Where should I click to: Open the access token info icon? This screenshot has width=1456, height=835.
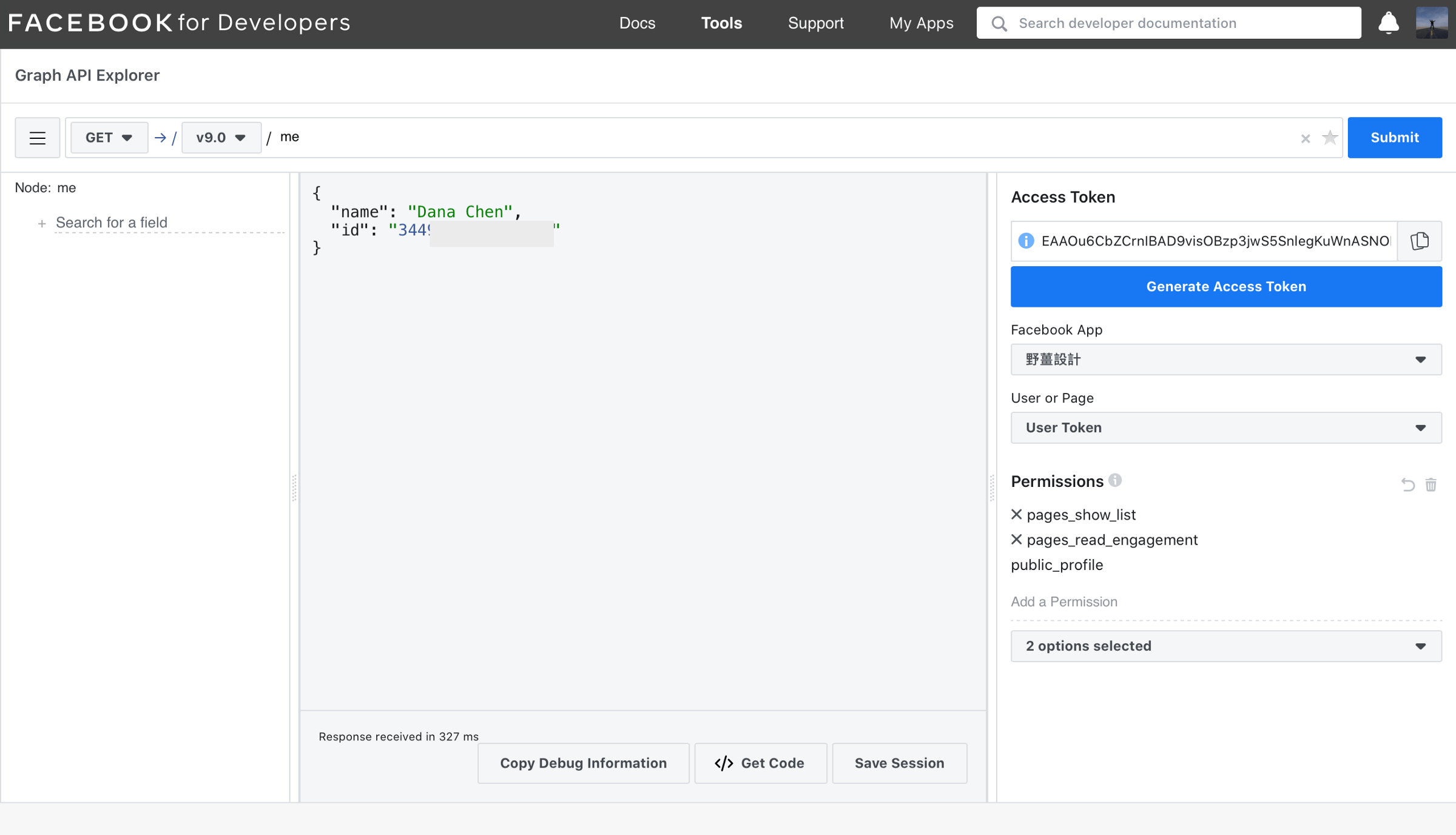point(1026,241)
